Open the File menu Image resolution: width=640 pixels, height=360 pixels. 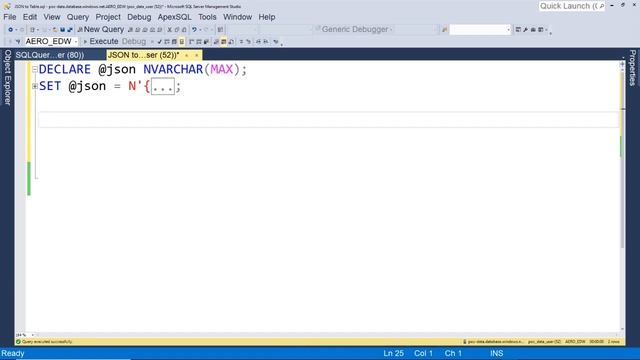coord(10,17)
